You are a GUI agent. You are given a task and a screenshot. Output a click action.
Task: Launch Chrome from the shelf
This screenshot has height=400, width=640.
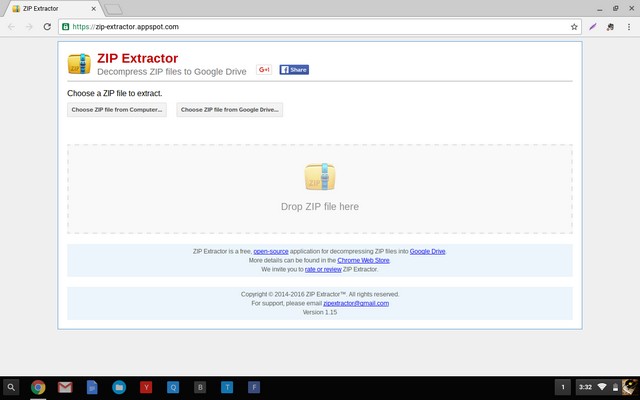(x=38, y=387)
